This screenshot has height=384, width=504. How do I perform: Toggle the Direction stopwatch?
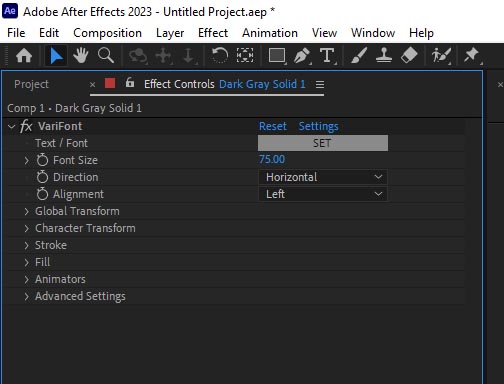click(x=42, y=177)
